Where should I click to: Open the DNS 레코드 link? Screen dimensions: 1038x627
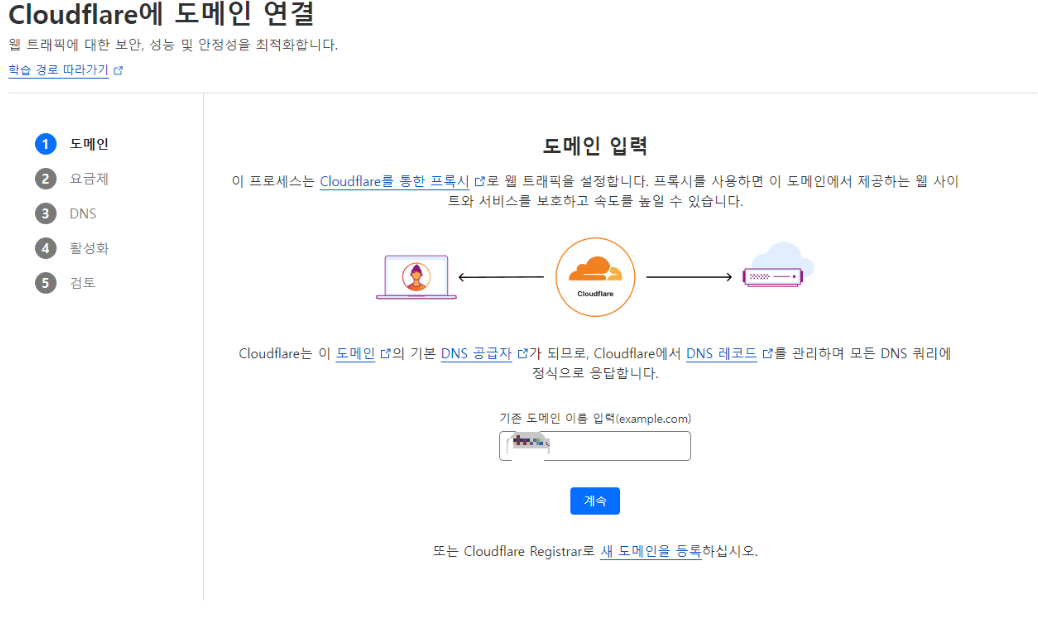(721, 354)
